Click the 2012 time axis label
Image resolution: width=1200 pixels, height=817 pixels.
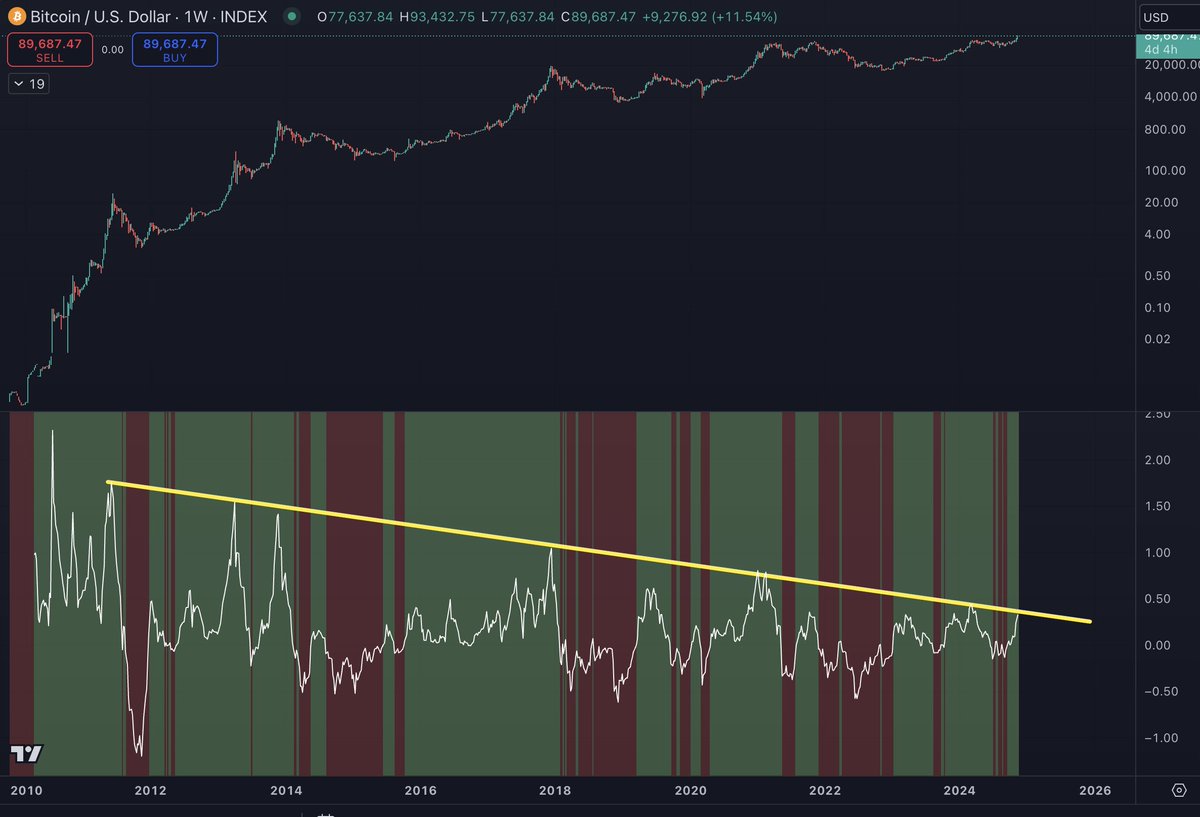151,791
